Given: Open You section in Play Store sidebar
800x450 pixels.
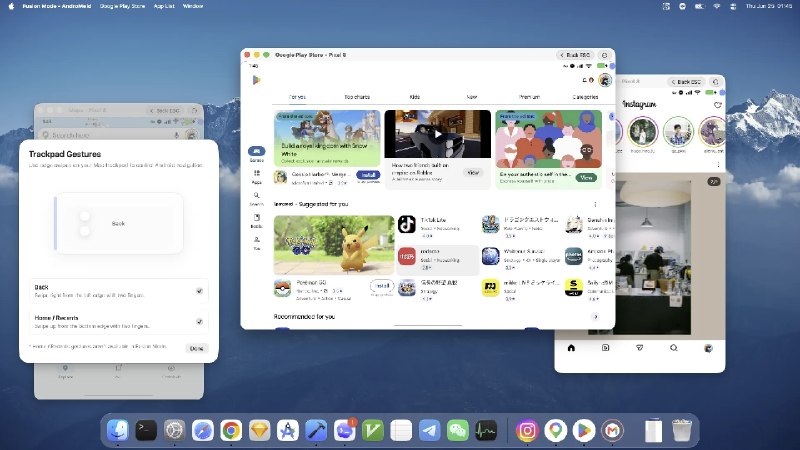Looking at the screenshot, I should click(x=257, y=243).
